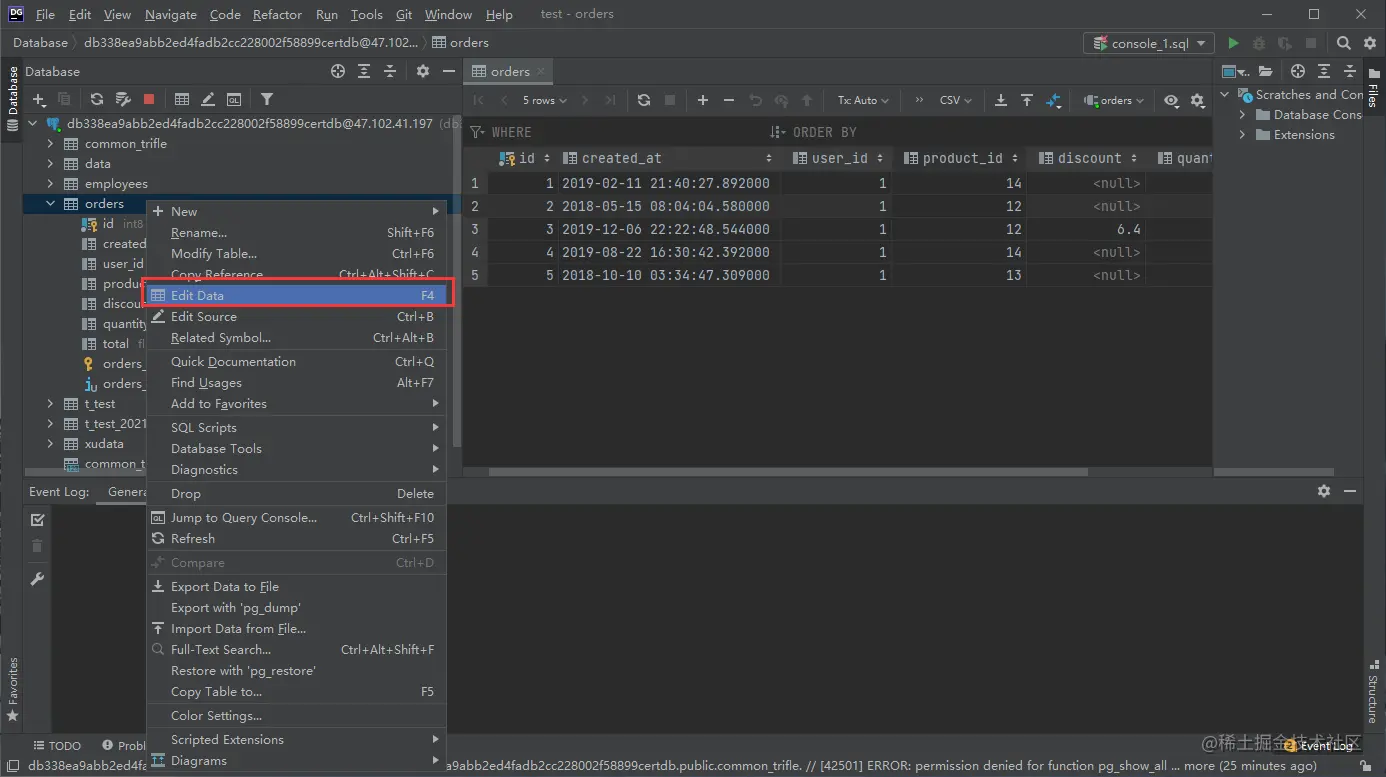Click Jump to Query Console...
Viewport: 1386px width, 777px height.
[x=296, y=517]
